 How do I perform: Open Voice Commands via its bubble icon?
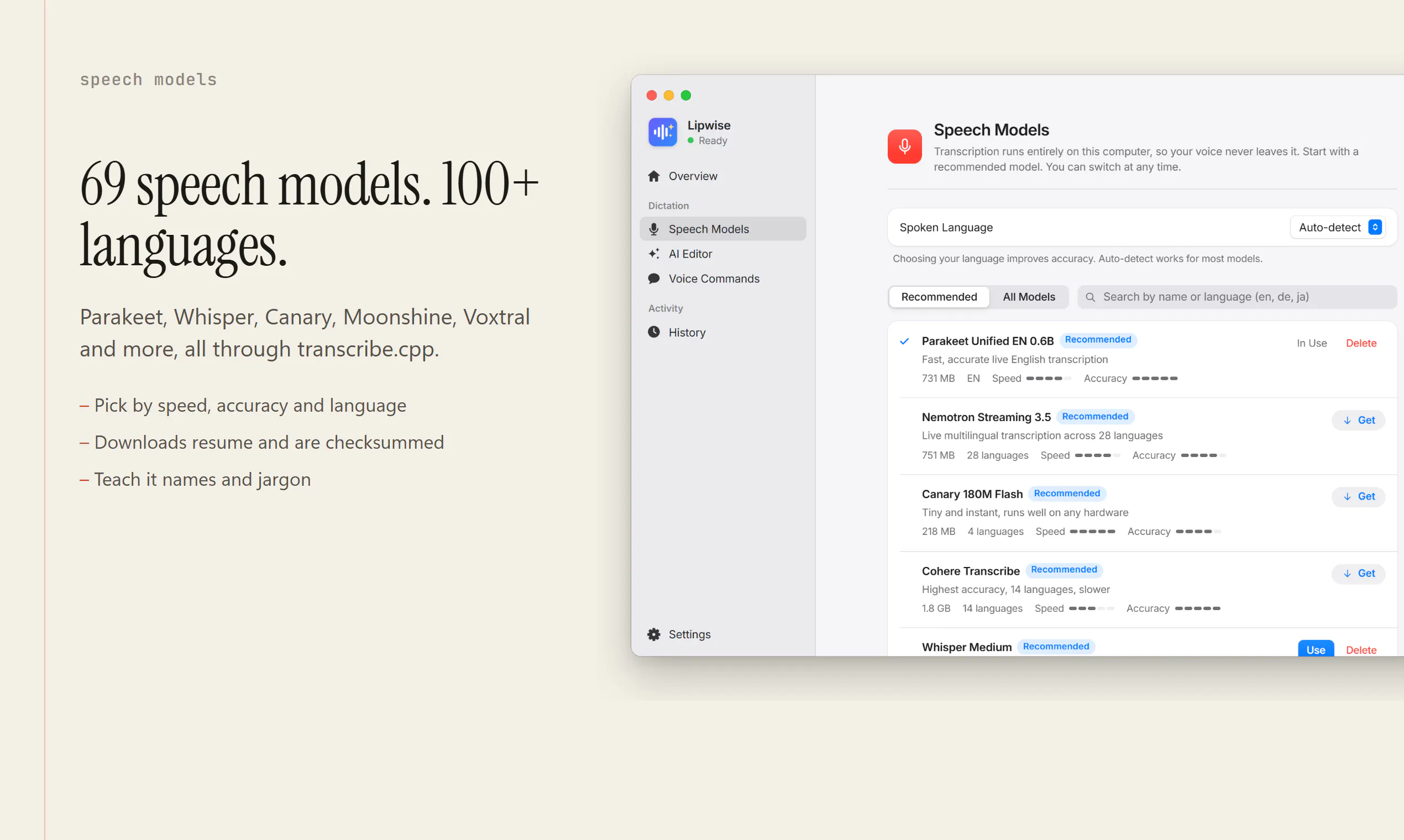coord(654,279)
